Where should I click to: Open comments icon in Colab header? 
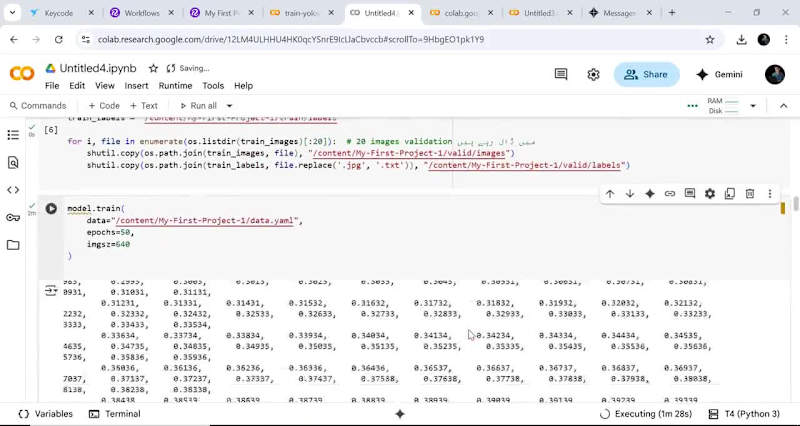[x=561, y=74]
